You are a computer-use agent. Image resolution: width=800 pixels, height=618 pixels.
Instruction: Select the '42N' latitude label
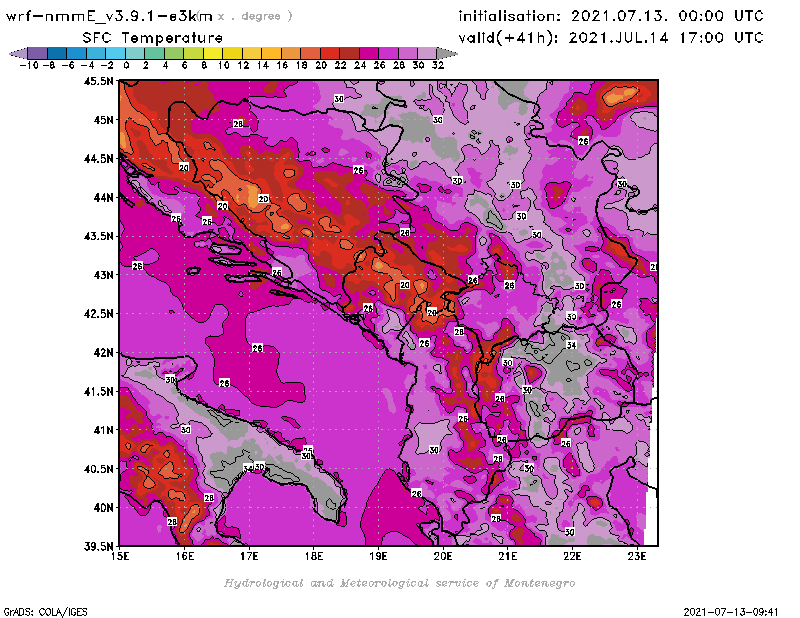point(103,353)
